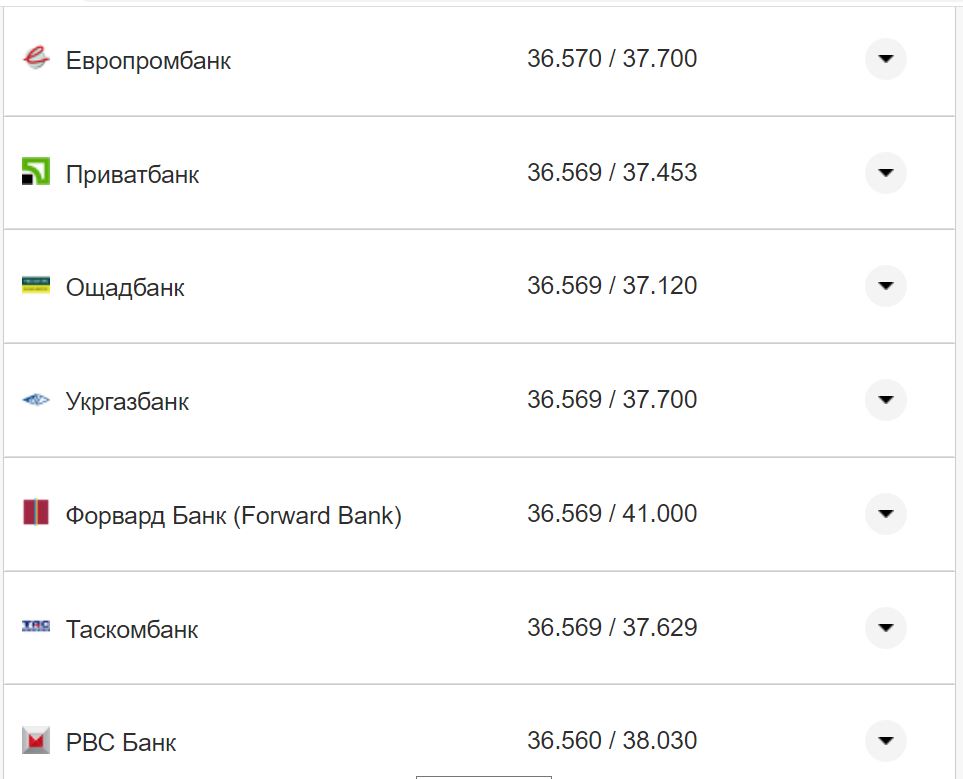Click the Укргазбанк blue logo
This screenshot has width=963, height=779.
36,400
